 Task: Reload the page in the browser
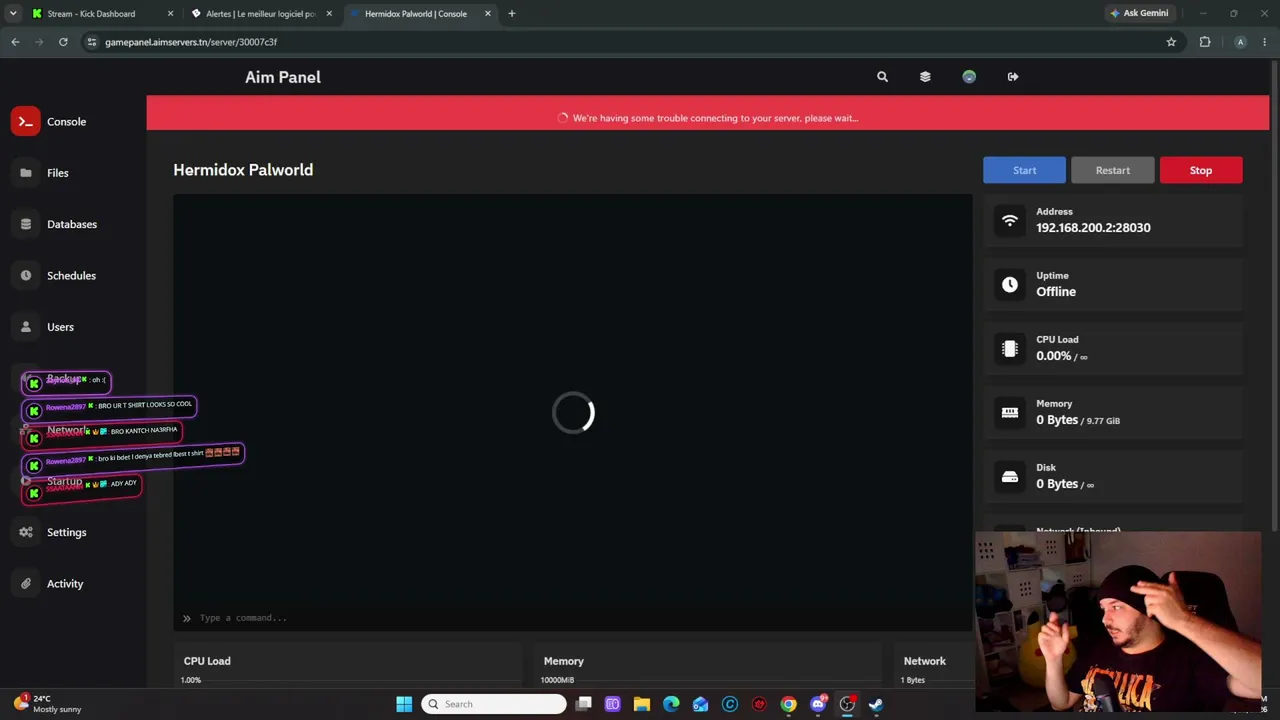[x=63, y=42]
